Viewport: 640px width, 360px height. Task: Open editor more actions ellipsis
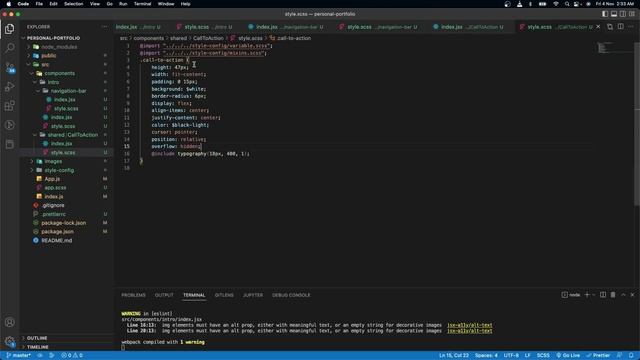[x=631, y=27]
